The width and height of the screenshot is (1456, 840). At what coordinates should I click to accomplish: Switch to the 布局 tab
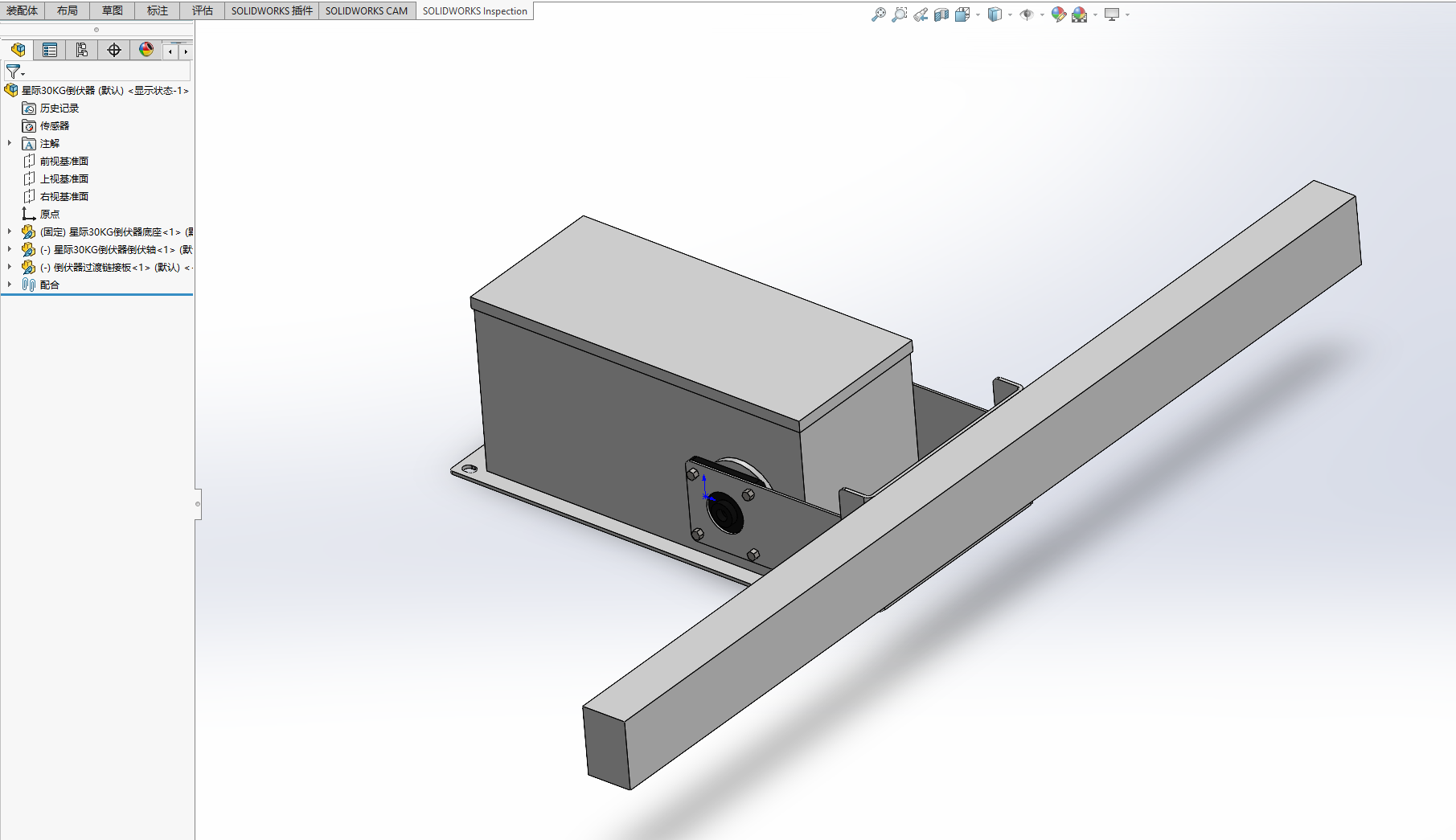tap(68, 10)
